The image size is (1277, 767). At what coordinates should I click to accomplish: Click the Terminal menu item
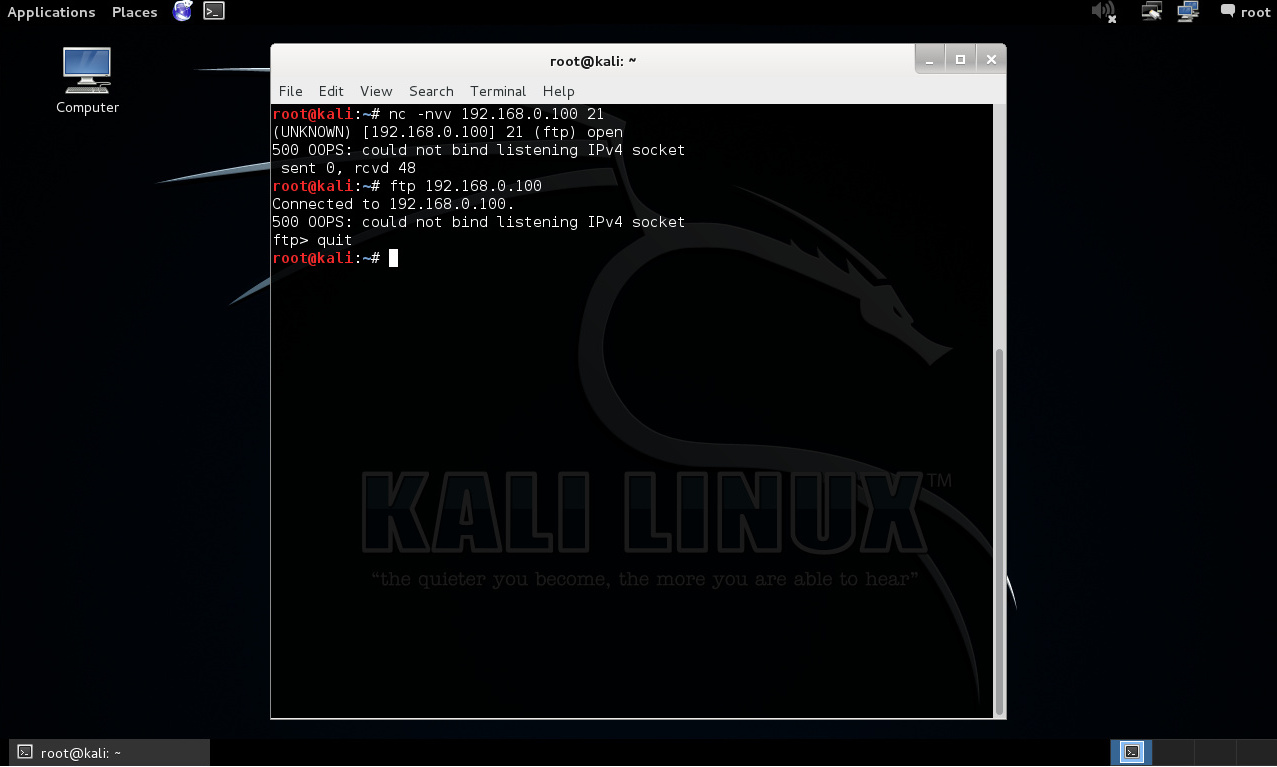pyautogui.click(x=498, y=91)
